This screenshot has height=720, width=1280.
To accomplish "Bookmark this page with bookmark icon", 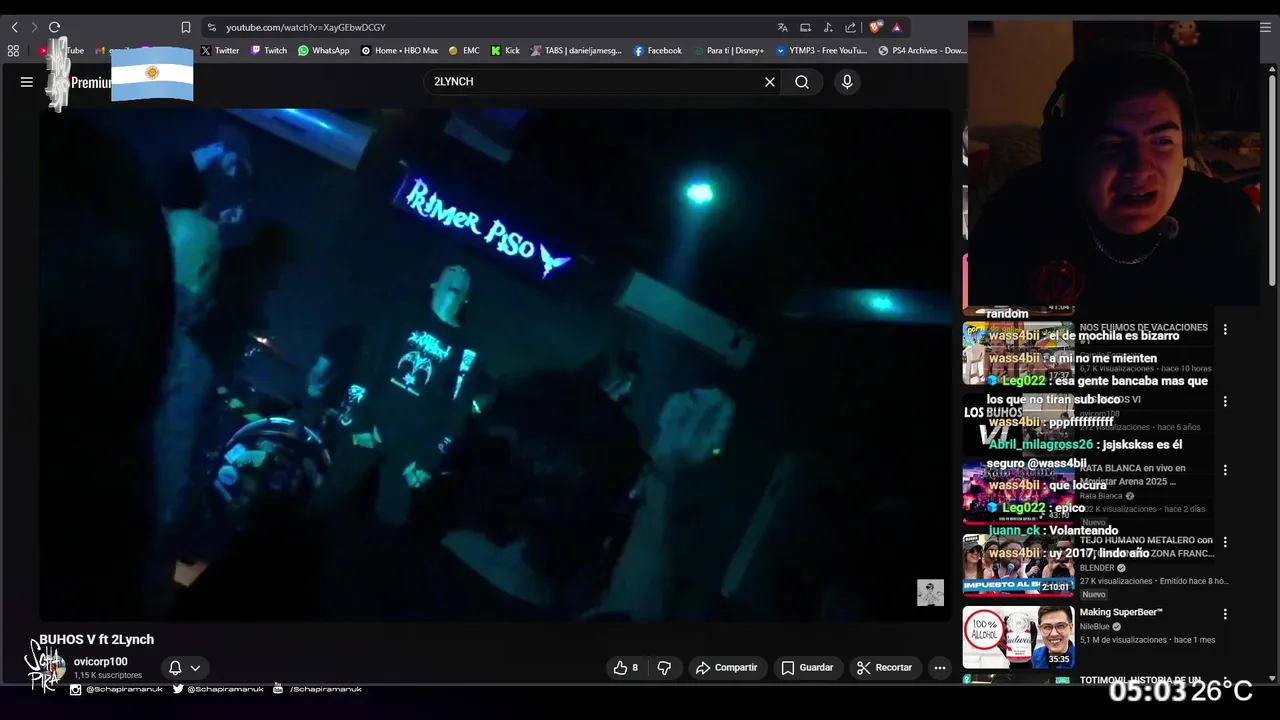I will click(x=186, y=27).
